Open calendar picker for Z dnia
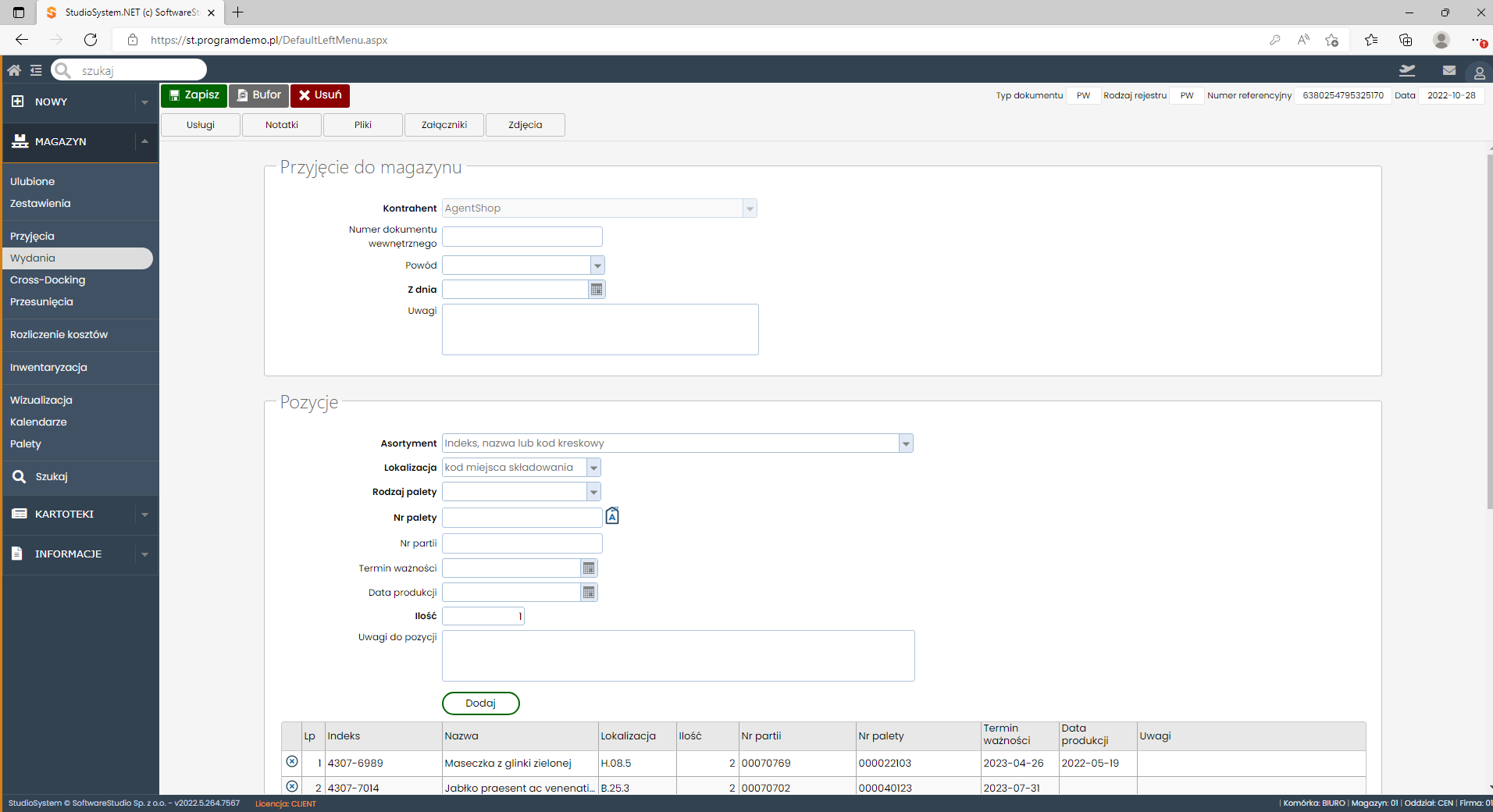Viewport: 1493px width, 812px height. [x=597, y=290]
